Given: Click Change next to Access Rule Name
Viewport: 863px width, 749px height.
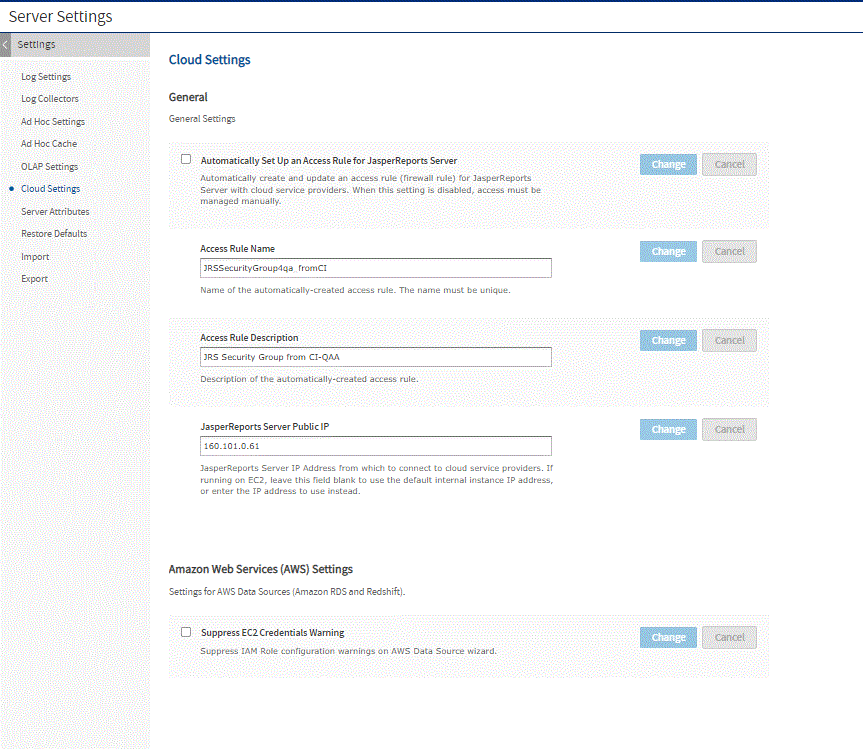Looking at the screenshot, I should click(668, 251).
